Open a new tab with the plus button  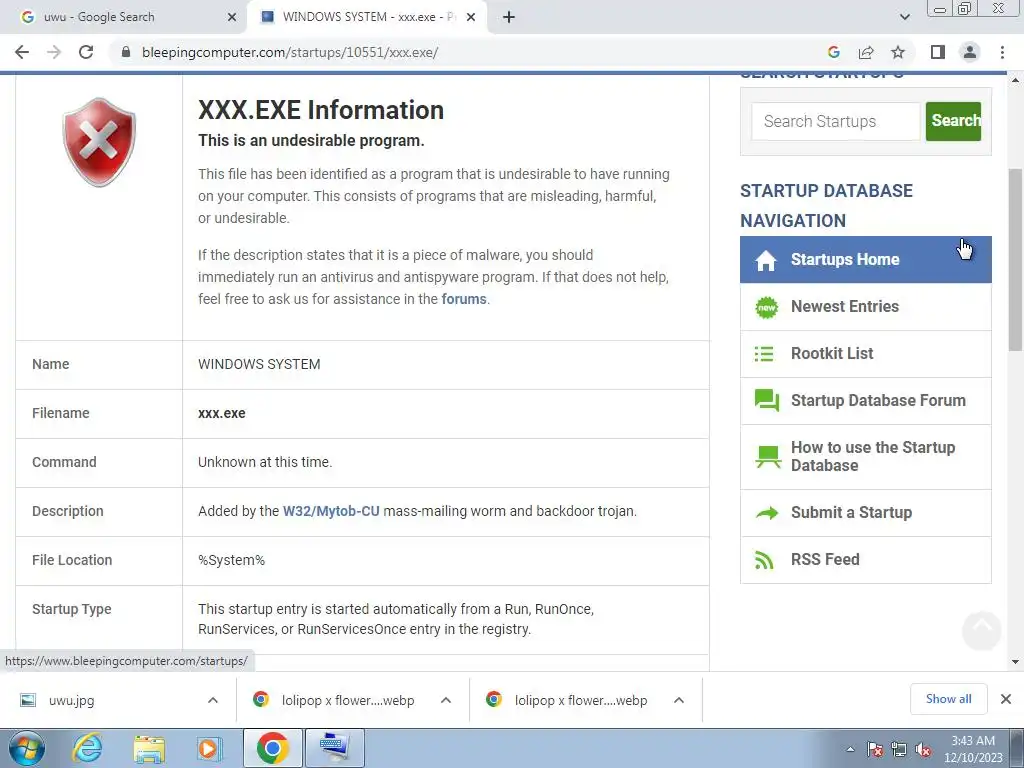[509, 17]
